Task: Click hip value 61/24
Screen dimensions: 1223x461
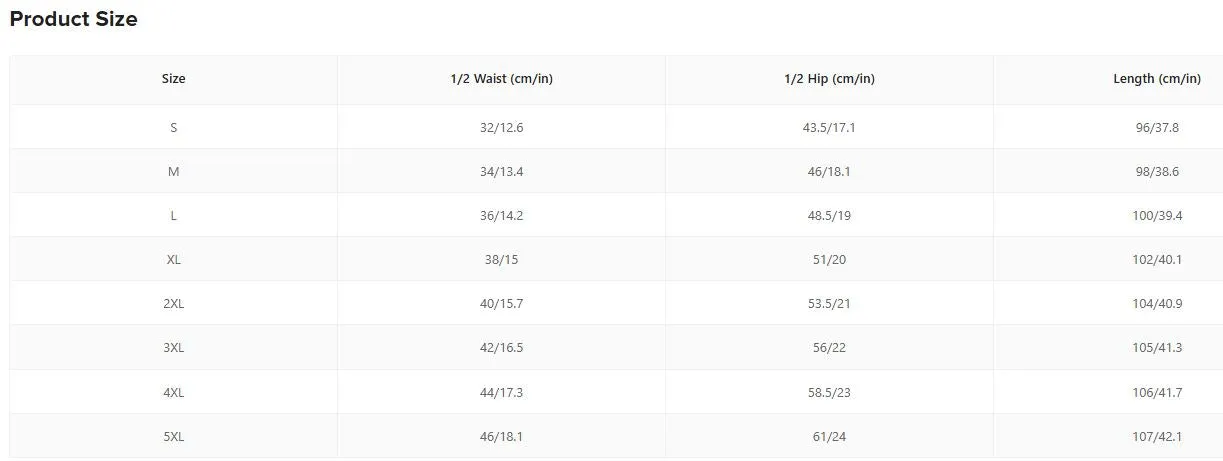Action: (x=829, y=437)
